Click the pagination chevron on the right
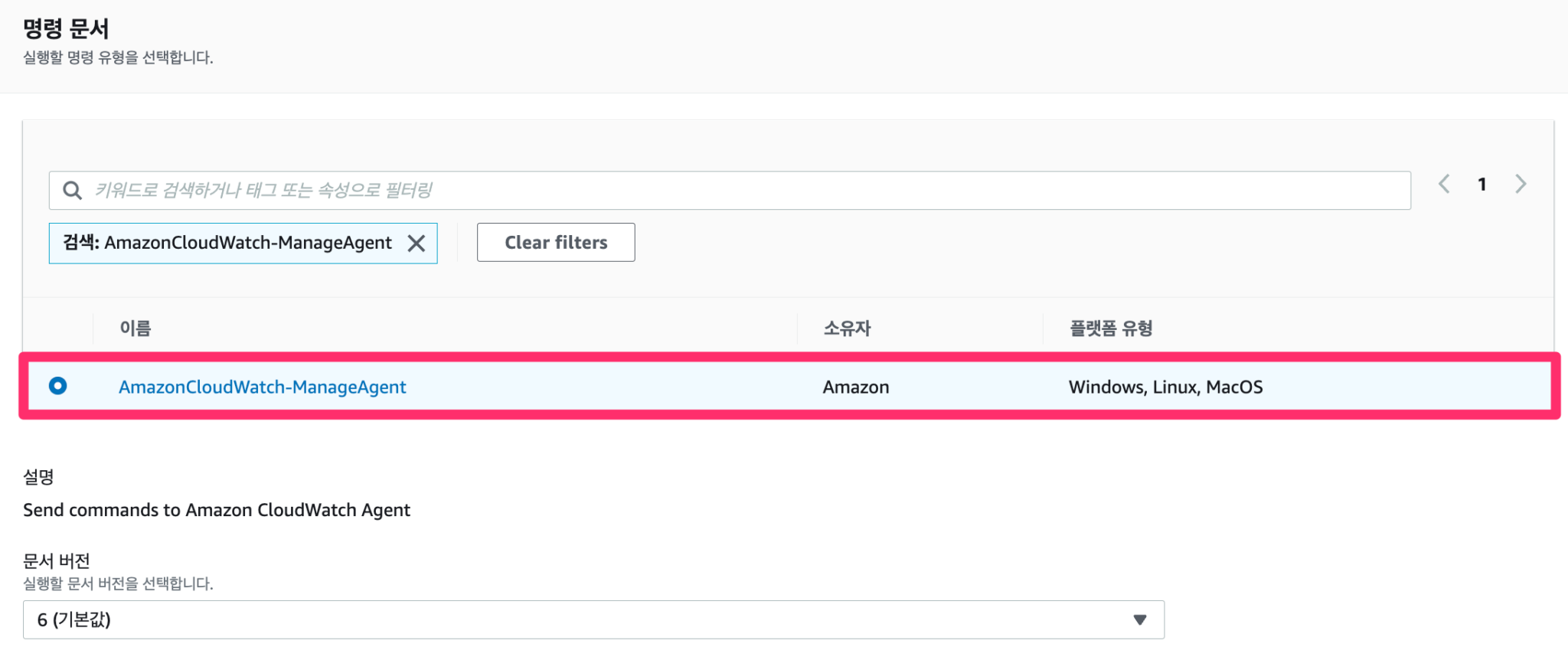This screenshot has width=1568, height=670. (x=1521, y=184)
